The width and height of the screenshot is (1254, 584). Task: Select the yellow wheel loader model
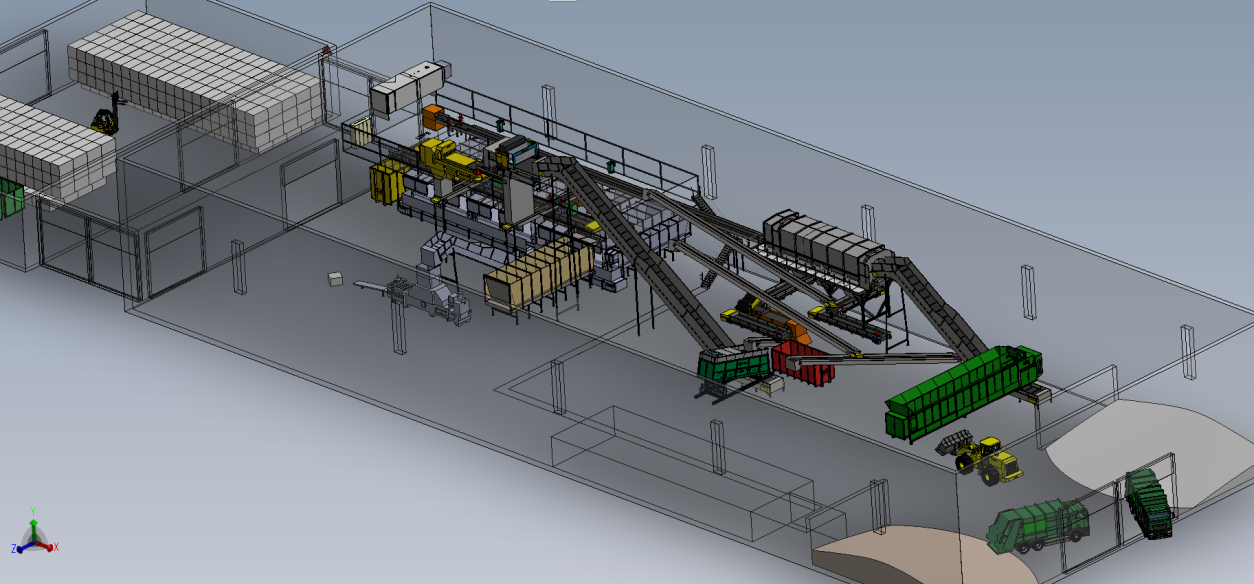click(981, 456)
